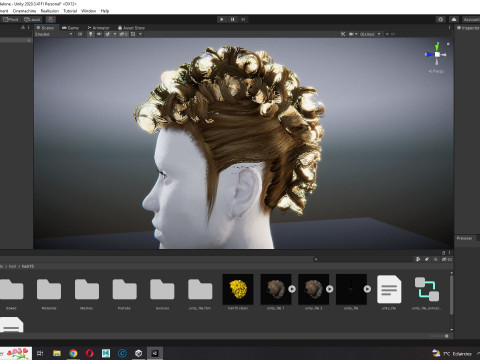Open the Shaded draw mode dropdown

point(53,34)
